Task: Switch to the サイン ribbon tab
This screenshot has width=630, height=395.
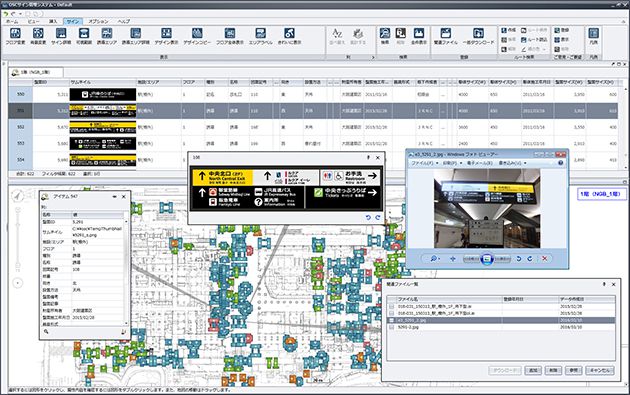Action: [73, 21]
